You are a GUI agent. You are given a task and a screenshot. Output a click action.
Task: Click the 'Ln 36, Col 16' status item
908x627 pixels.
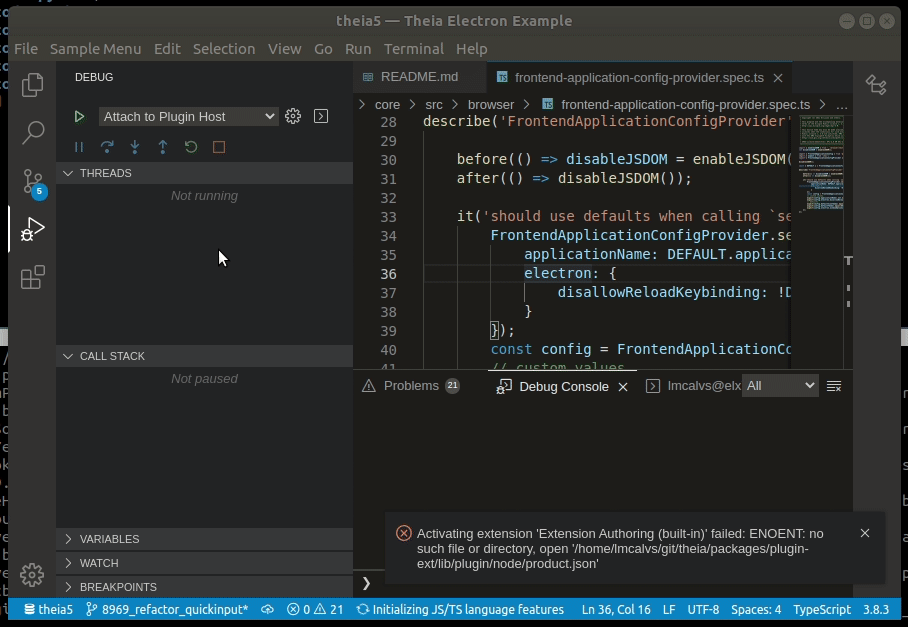[616, 610]
